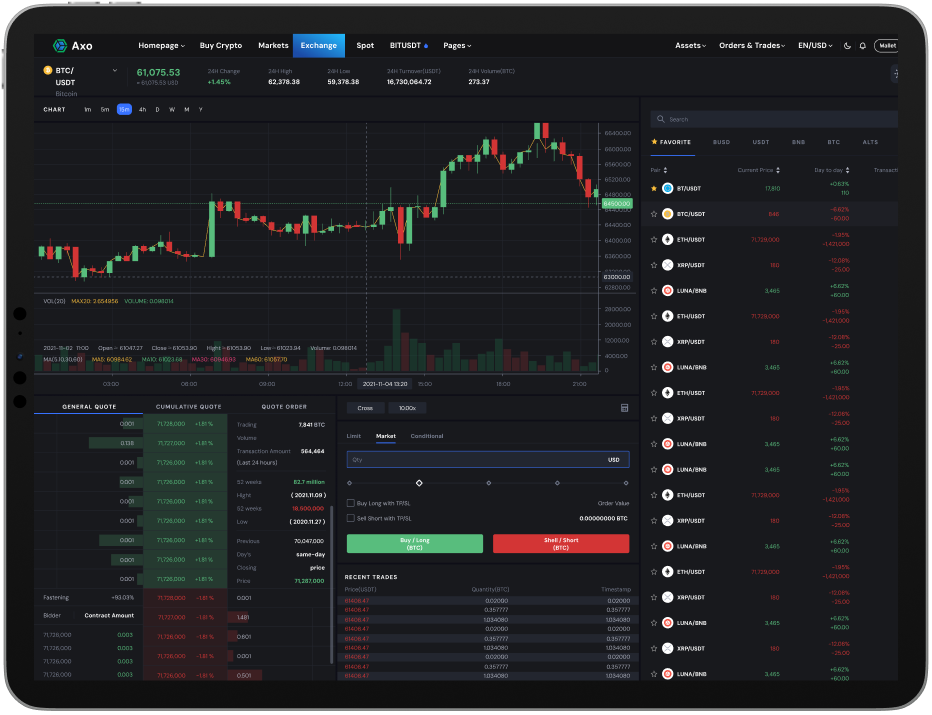Open the Orders & Trades dropdown
Screen dimensions: 932x715
point(752,46)
